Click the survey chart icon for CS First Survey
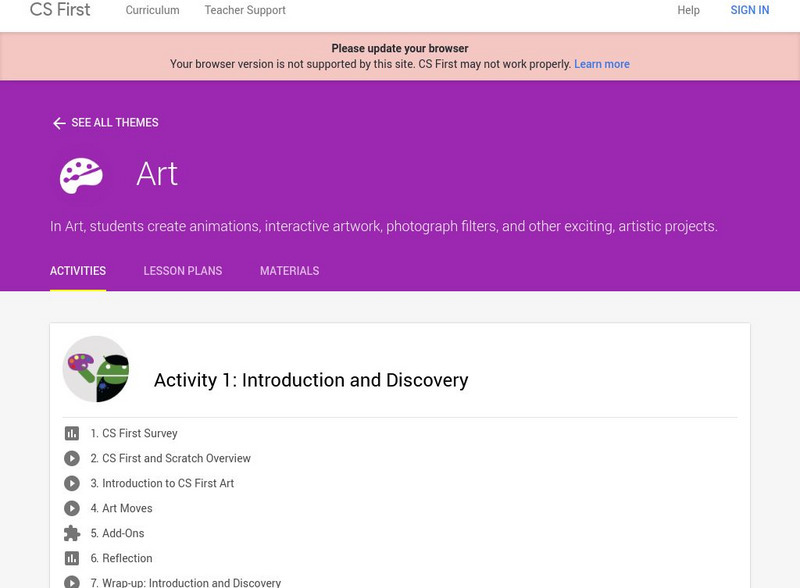 [72, 433]
